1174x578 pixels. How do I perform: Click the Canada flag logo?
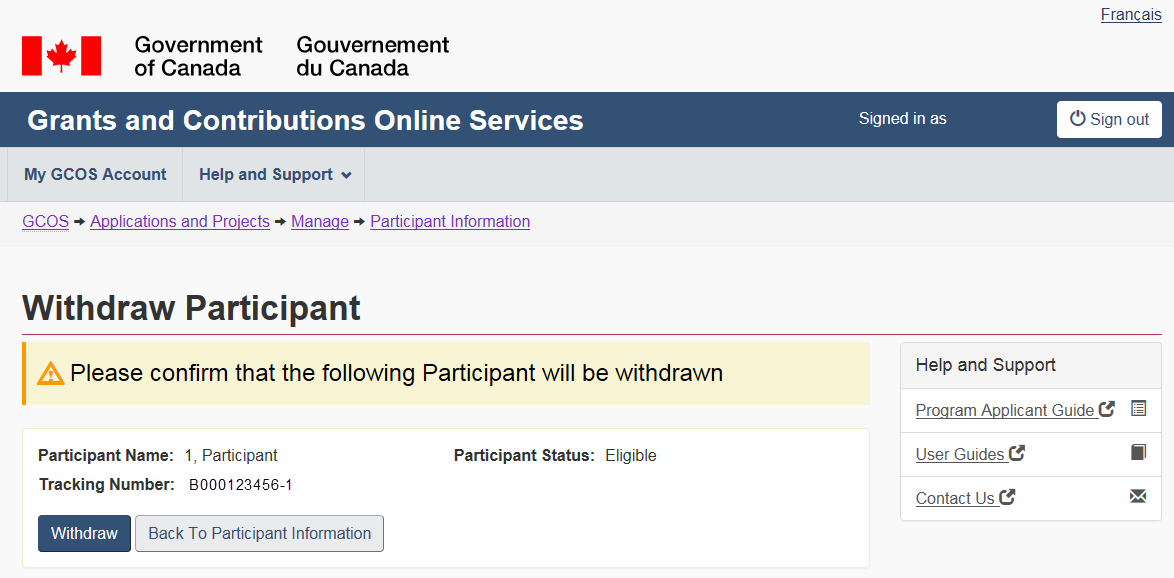click(x=62, y=56)
